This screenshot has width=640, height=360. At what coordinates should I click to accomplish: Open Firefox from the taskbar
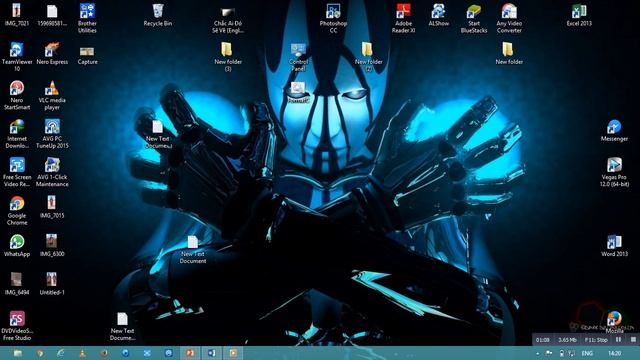pos(104,353)
